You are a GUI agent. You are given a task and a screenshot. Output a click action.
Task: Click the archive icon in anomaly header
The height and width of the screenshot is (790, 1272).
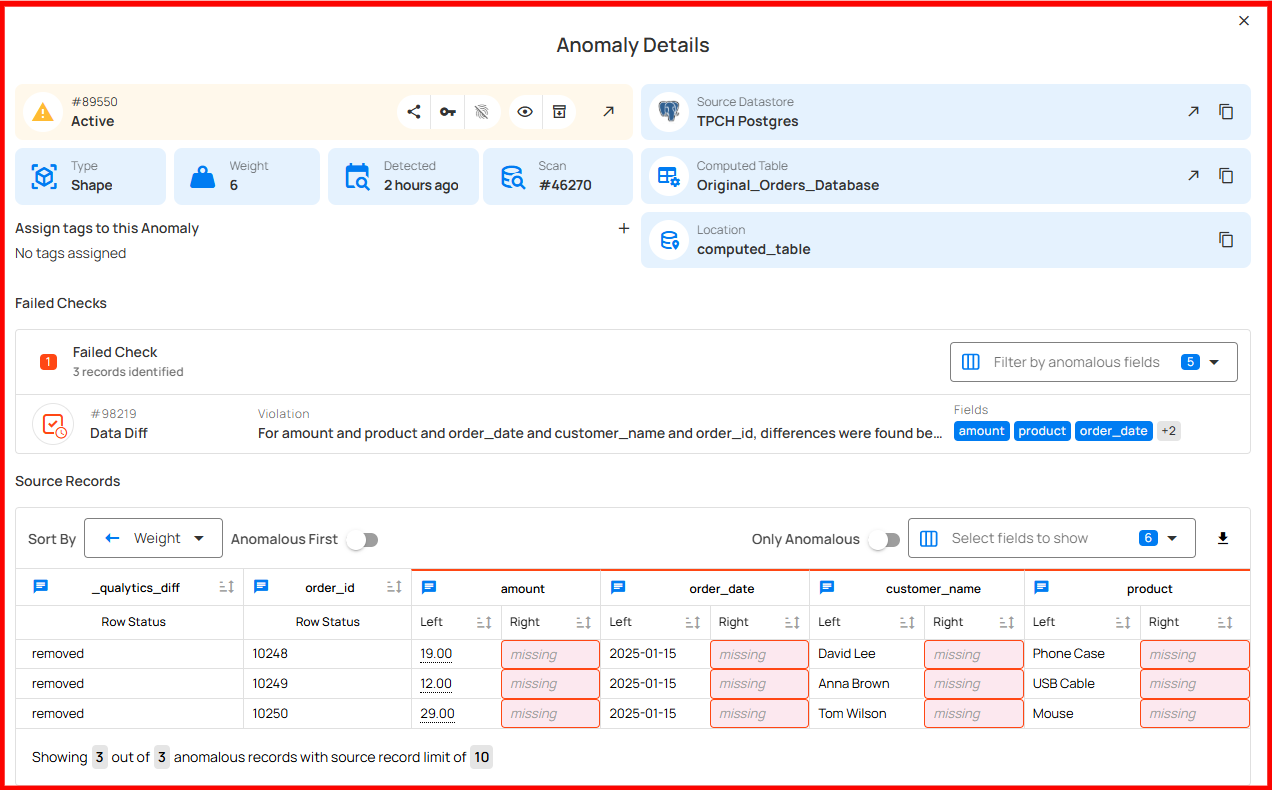[x=559, y=112]
